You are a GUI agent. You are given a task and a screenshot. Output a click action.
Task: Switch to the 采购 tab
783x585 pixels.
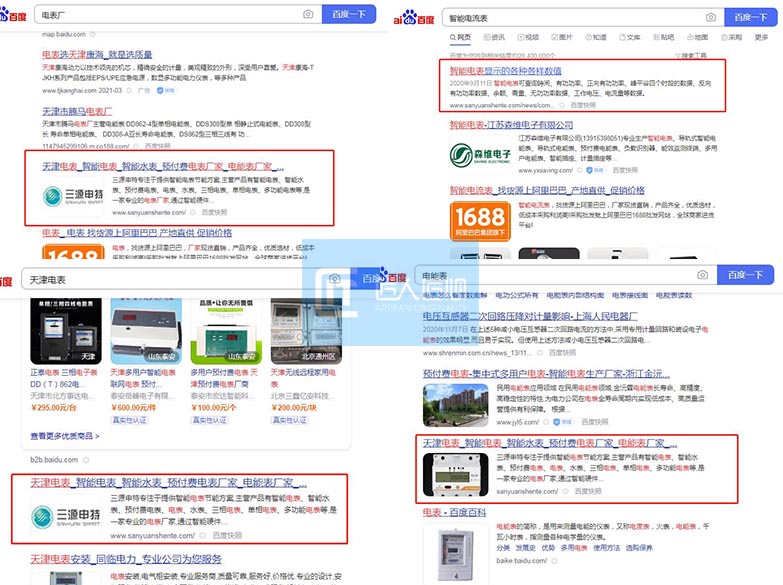(x=732, y=37)
